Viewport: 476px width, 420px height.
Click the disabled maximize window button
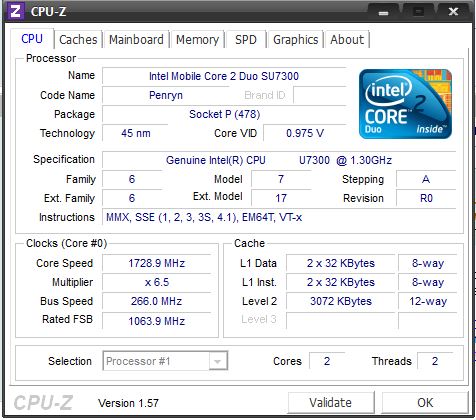point(418,12)
